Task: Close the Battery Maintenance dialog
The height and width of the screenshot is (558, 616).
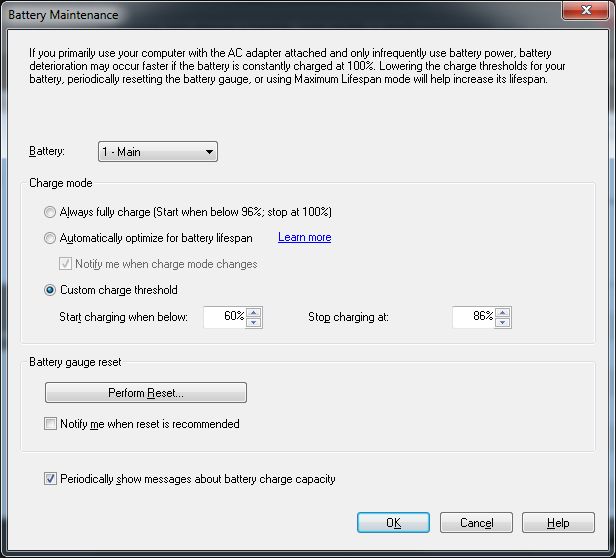Action: [x=585, y=10]
